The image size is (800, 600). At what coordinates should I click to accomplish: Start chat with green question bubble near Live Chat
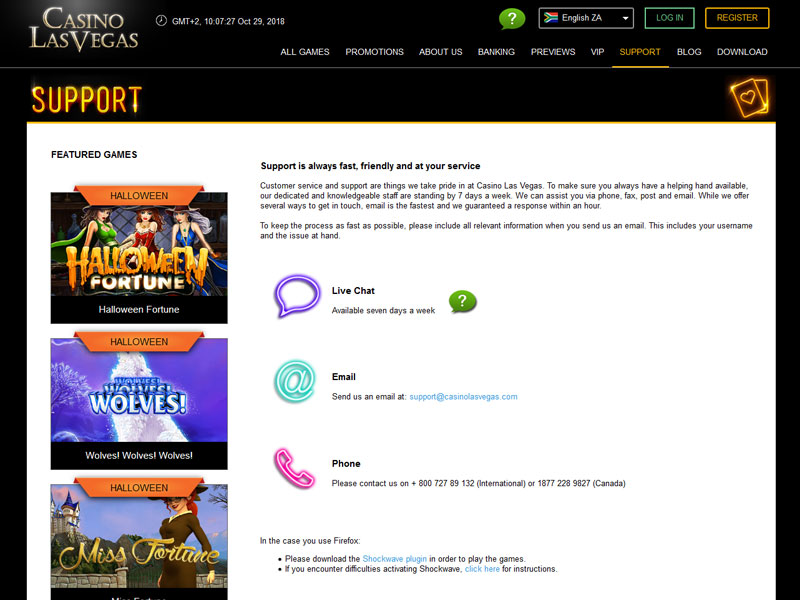tap(462, 302)
